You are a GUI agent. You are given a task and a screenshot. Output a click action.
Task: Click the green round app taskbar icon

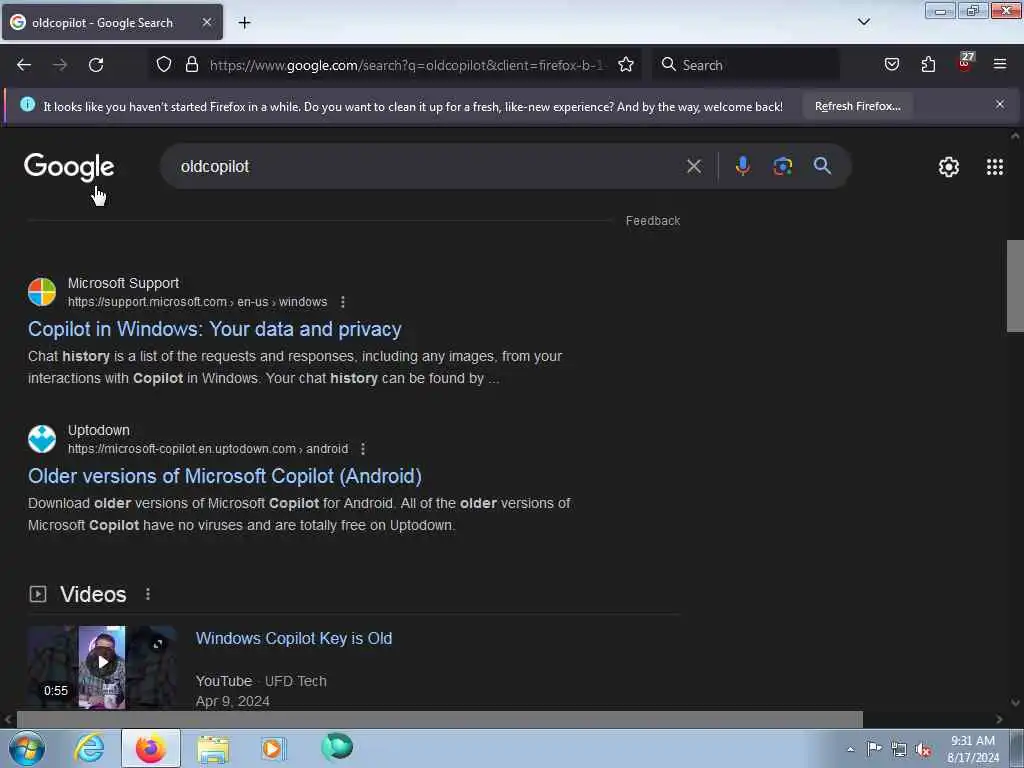(337, 746)
